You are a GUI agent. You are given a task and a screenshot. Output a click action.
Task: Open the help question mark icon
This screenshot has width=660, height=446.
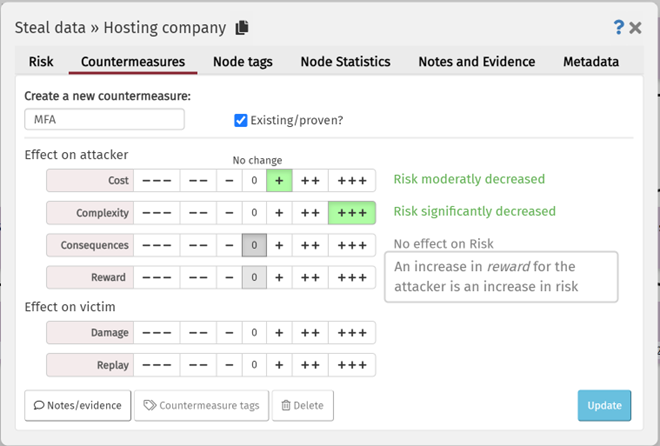point(618,27)
